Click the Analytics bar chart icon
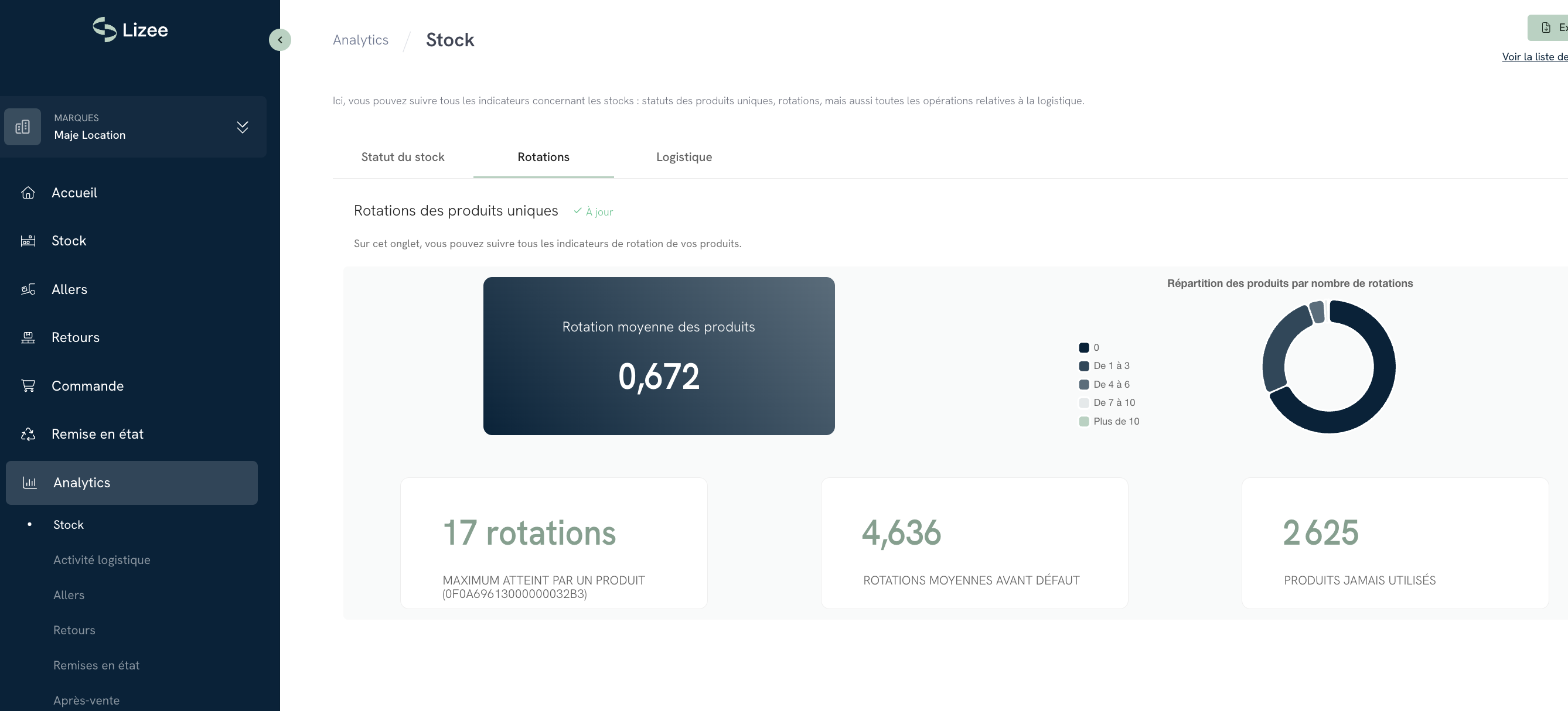Viewport: 1568px width, 711px height. (x=29, y=483)
